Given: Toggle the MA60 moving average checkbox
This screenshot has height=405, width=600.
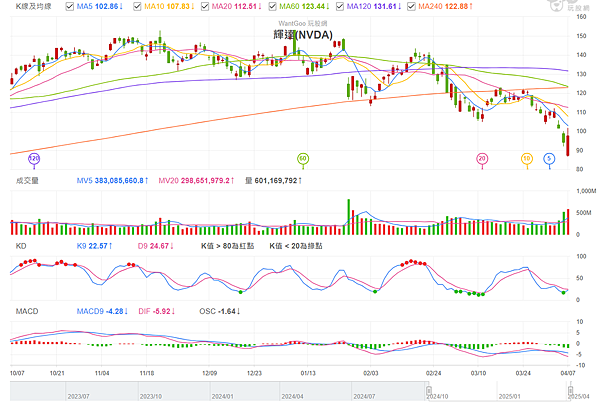Looking at the screenshot, I should coord(272,7).
